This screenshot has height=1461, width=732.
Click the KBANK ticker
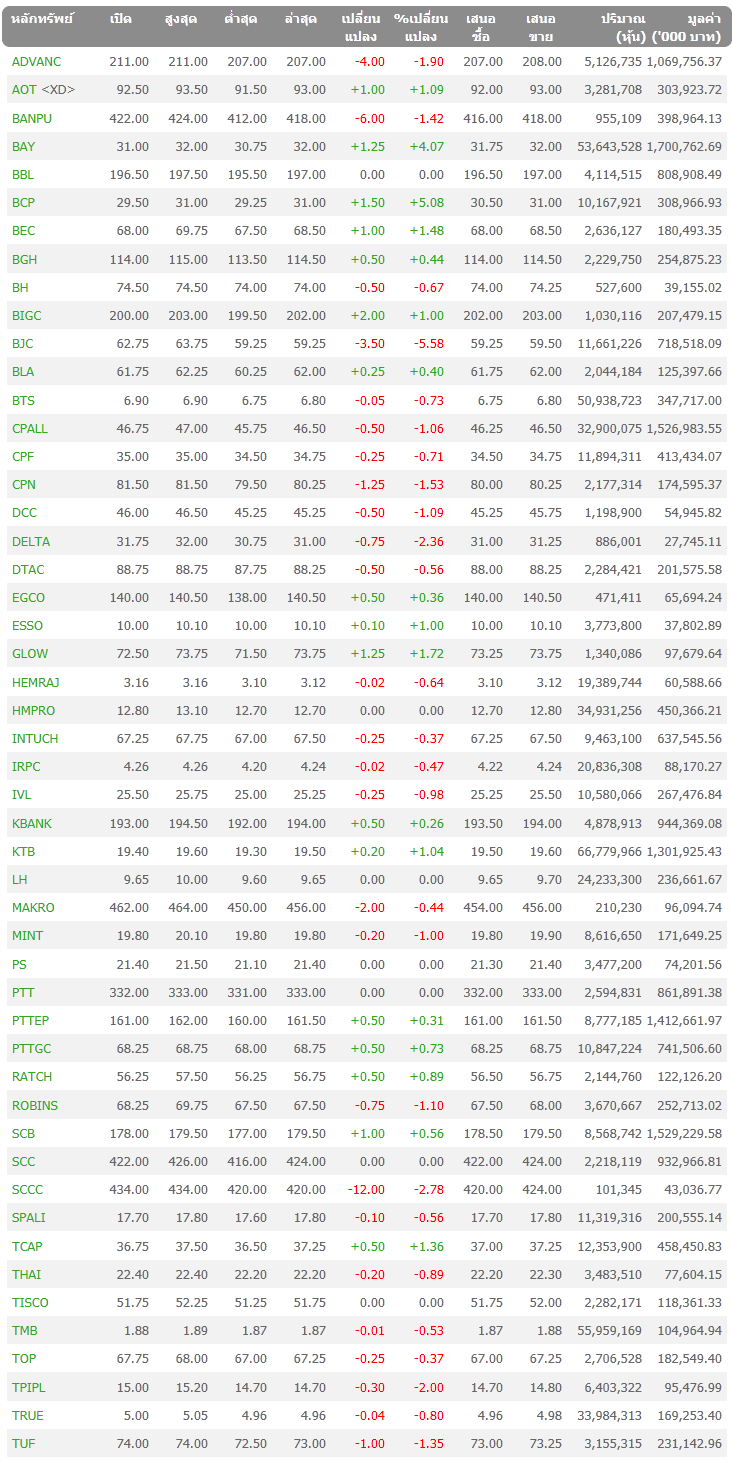click(32, 824)
